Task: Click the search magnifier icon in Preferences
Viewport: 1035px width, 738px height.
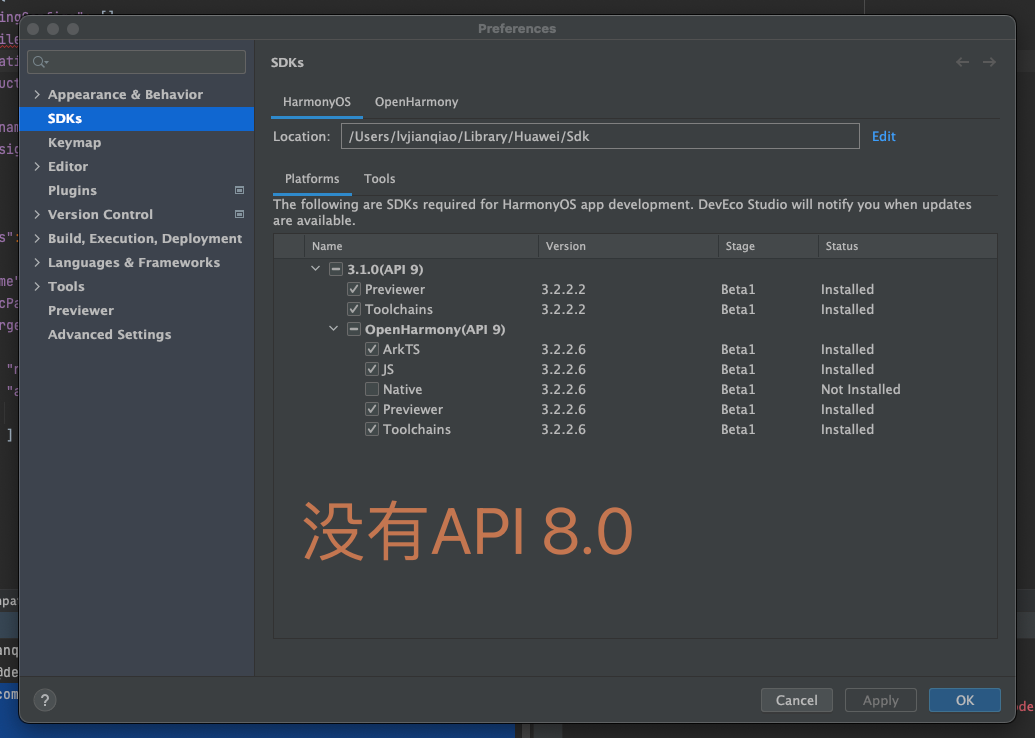Action: click(x=40, y=62)
